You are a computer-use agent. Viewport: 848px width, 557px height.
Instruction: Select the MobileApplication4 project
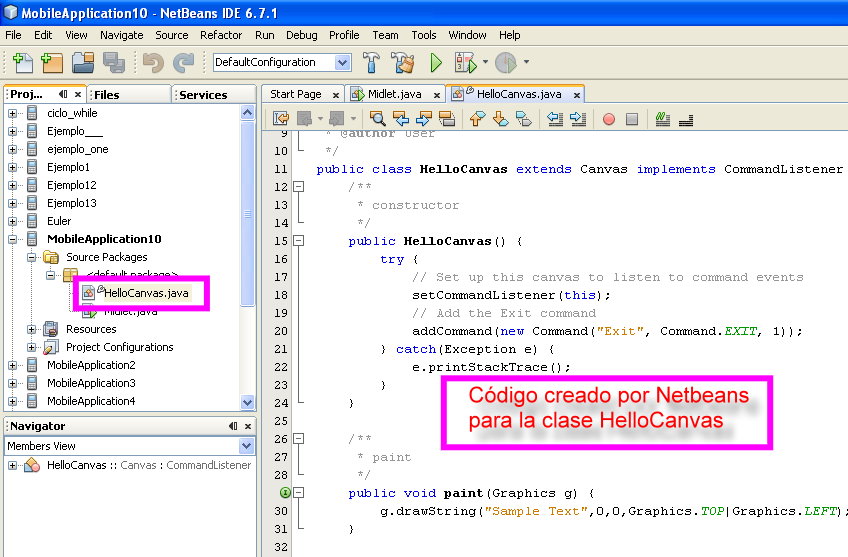coord(91,401)
